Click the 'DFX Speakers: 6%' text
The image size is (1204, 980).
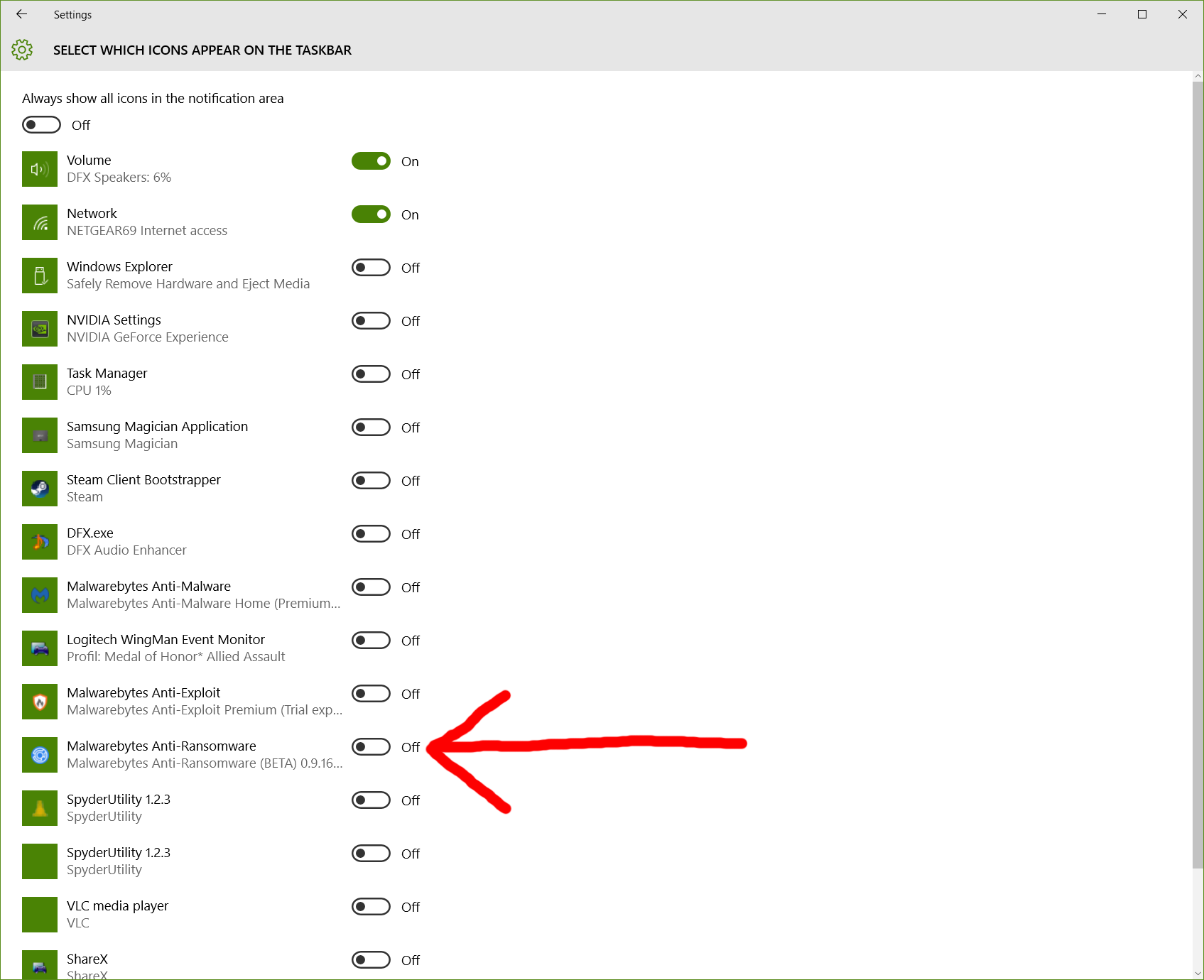point(119,178)
